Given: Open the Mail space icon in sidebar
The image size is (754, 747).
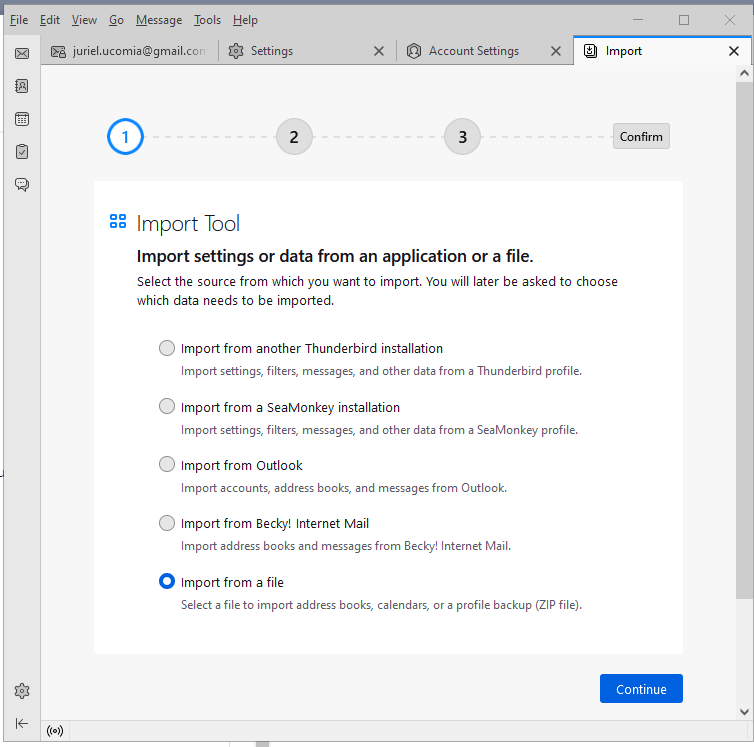Looking at the screenshot, I should pos(22,53).
